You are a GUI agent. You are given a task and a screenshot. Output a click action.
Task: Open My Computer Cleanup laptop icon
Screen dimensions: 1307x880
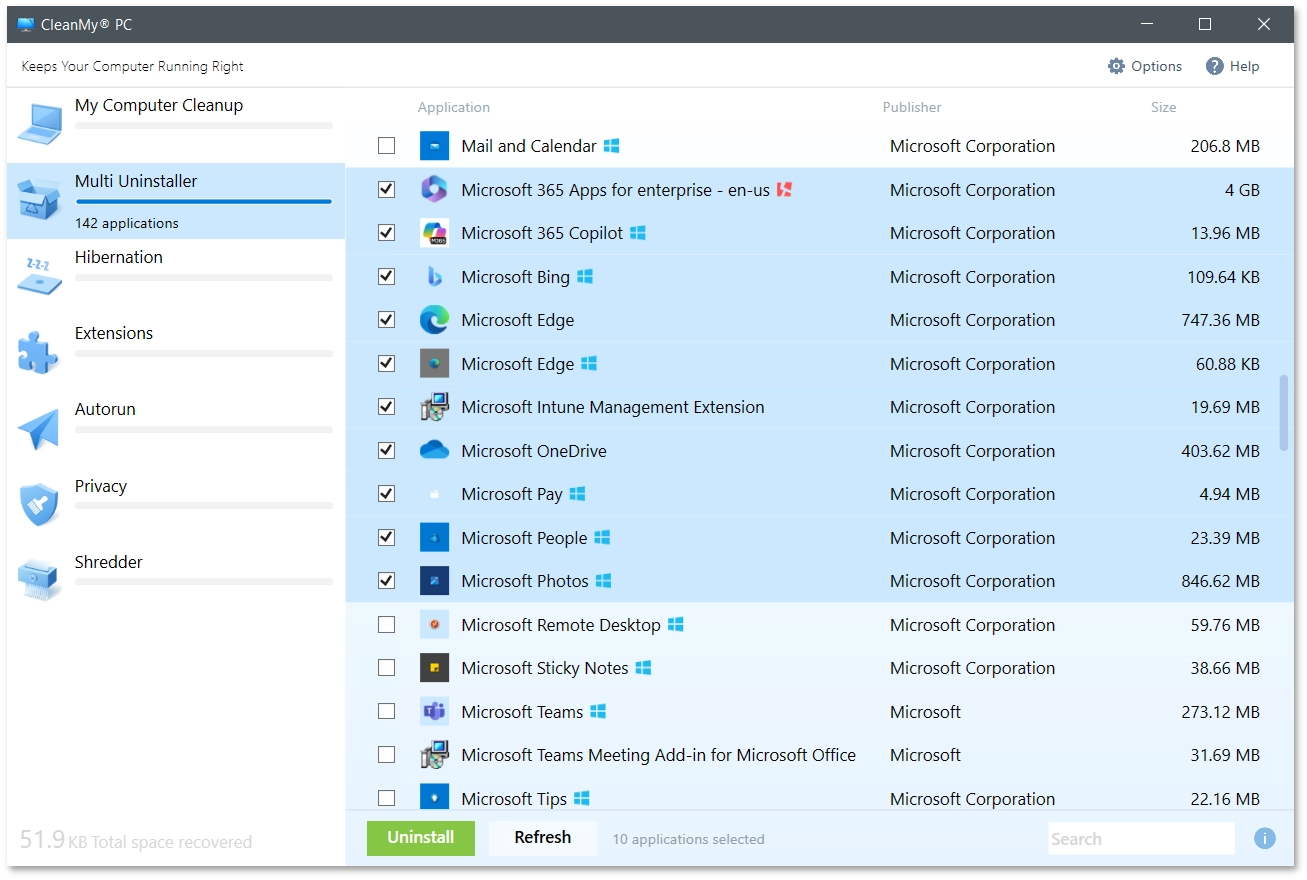point(39,125)
